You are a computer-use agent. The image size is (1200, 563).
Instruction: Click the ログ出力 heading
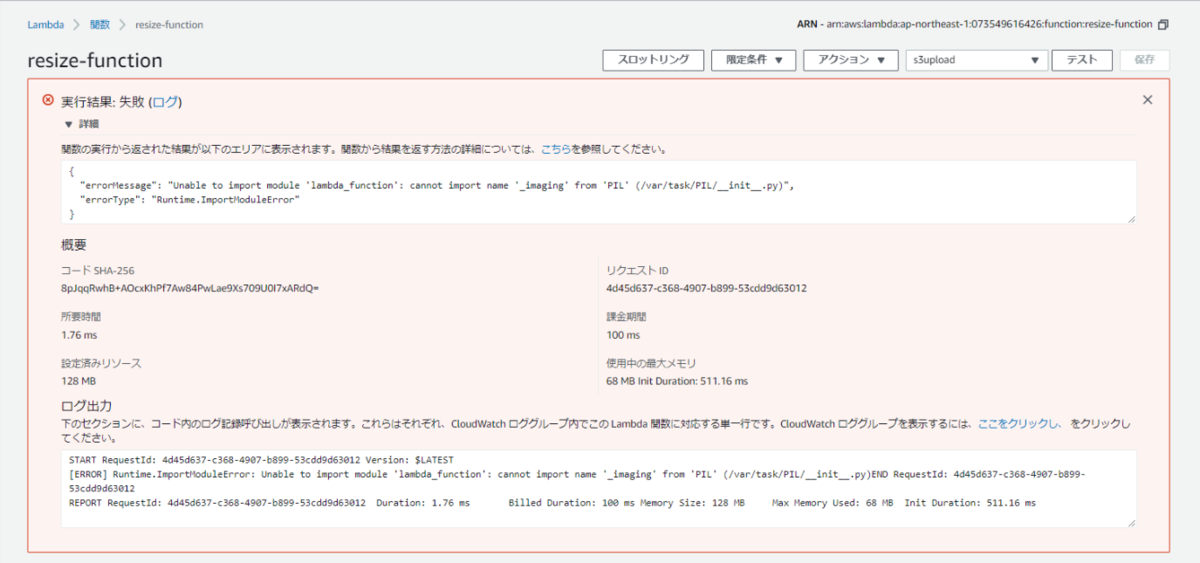pos(86,405)
